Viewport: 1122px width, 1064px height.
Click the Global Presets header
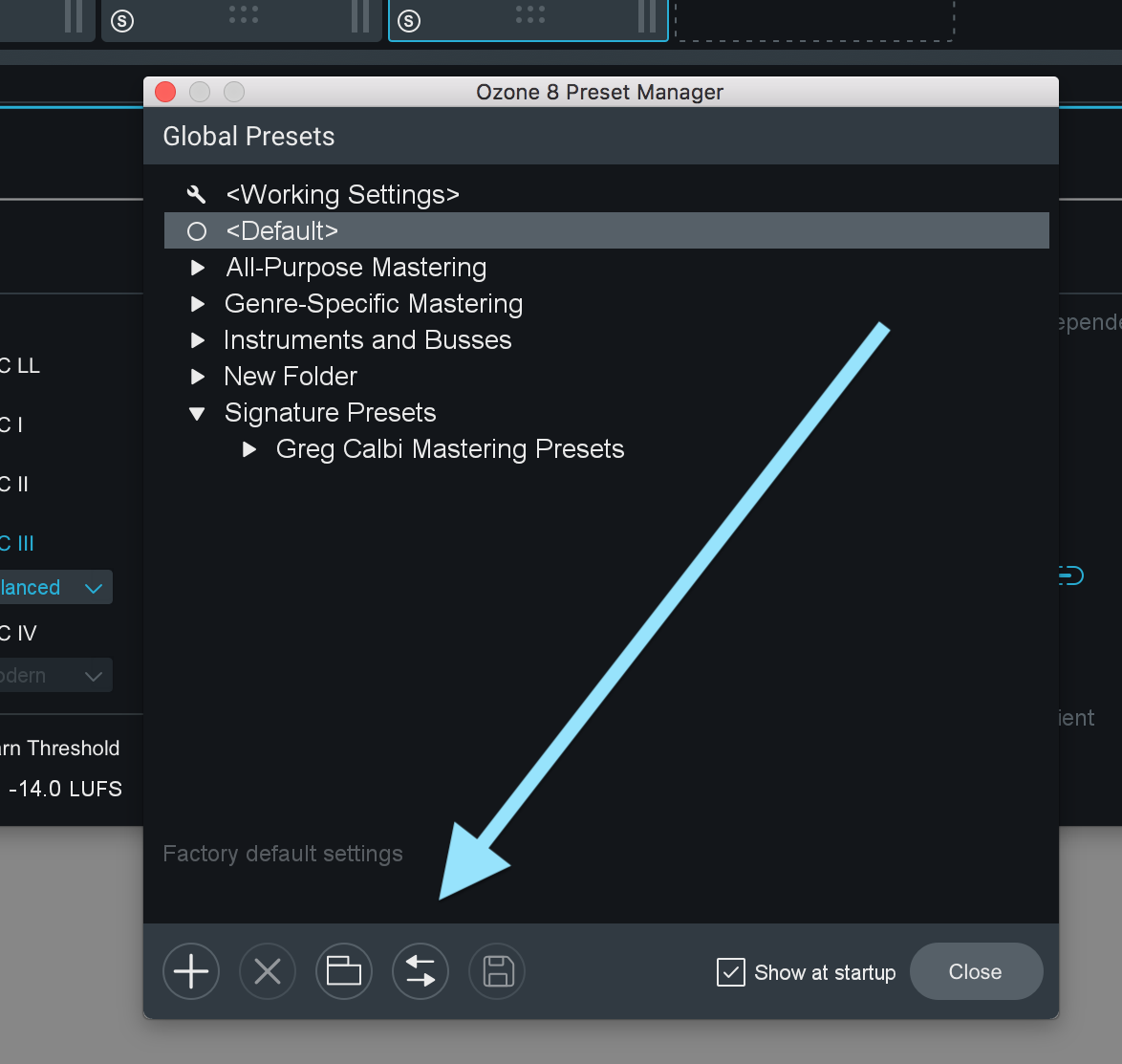pyautogui.click(x=249, y=136)
